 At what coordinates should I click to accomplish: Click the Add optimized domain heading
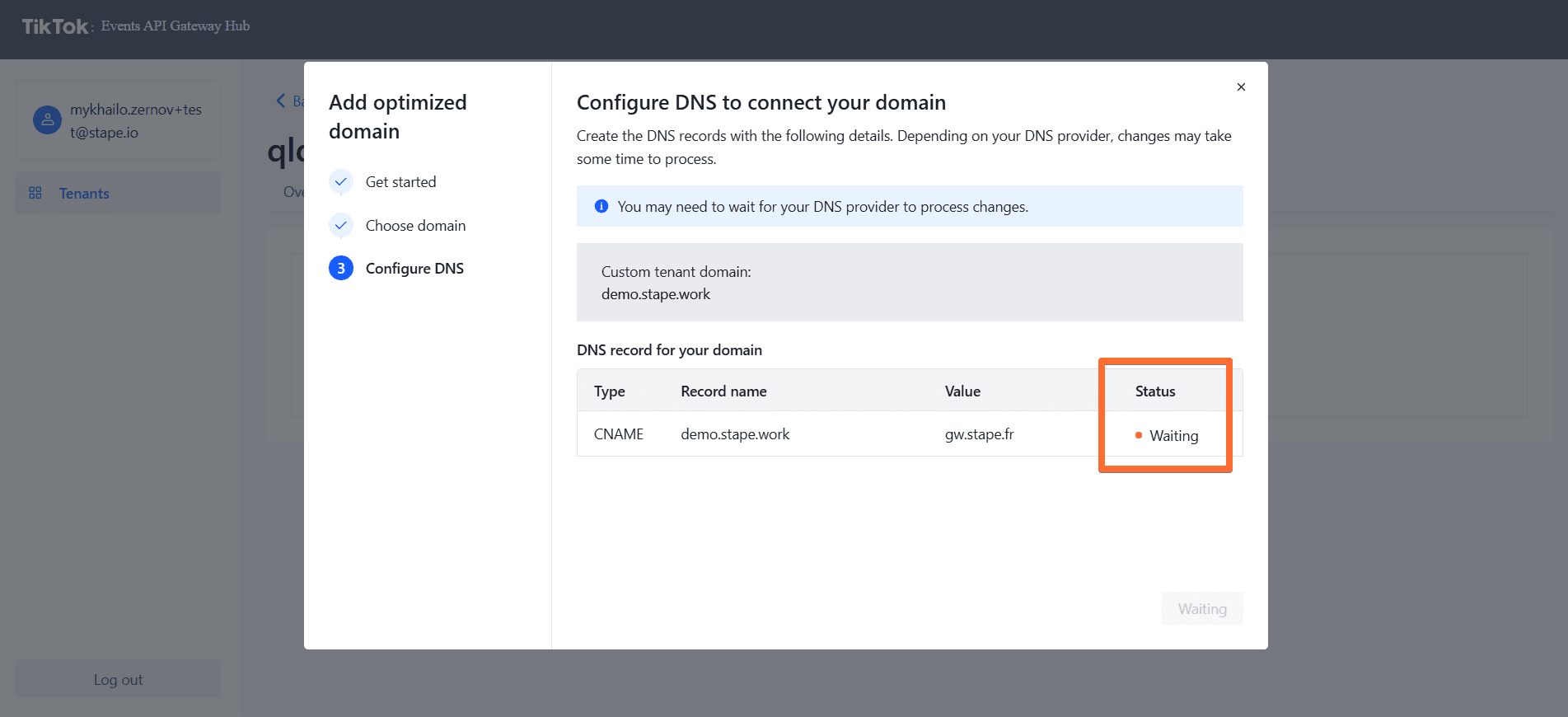(398, 116)
